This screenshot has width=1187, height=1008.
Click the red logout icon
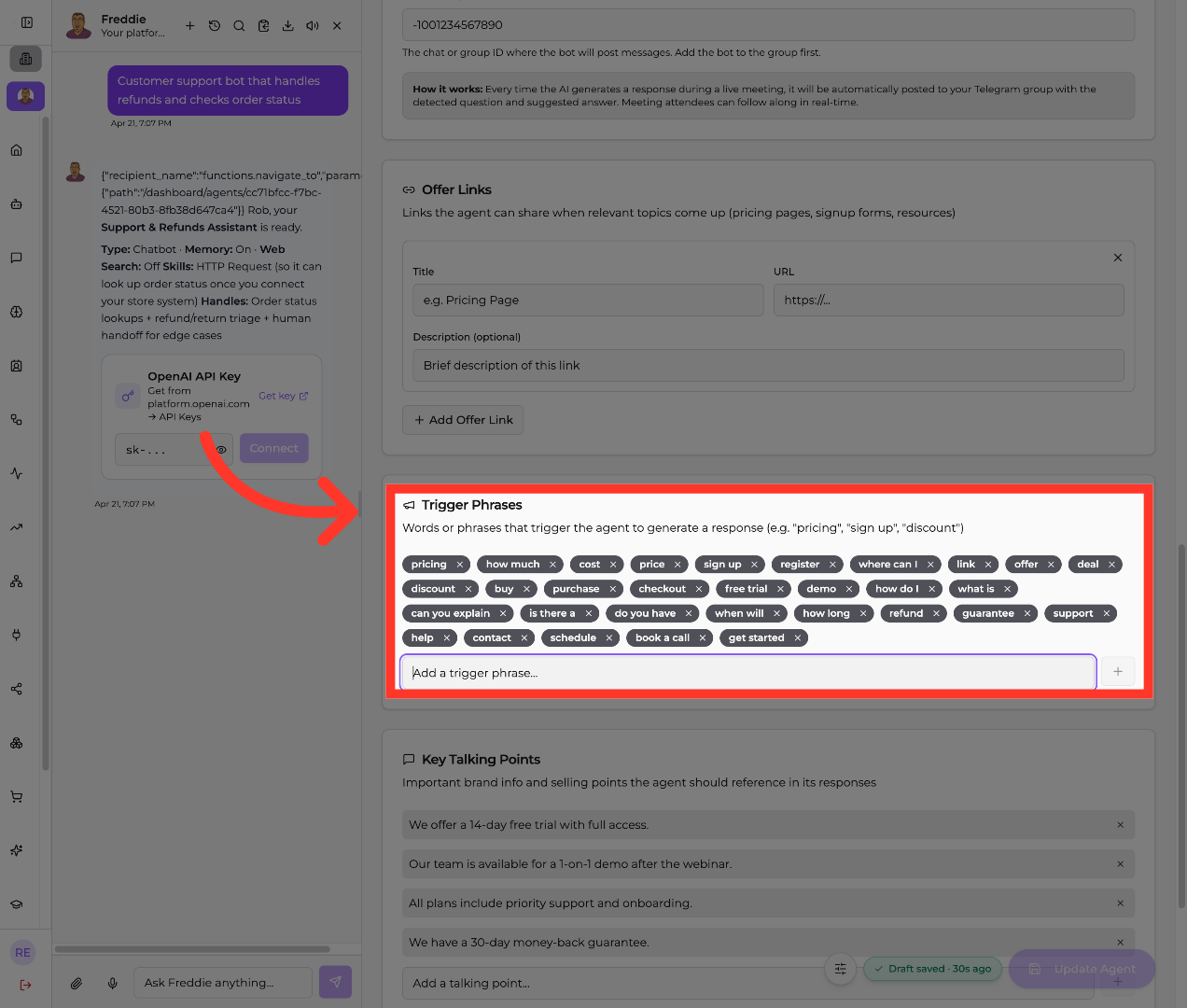tap(25, 985)
